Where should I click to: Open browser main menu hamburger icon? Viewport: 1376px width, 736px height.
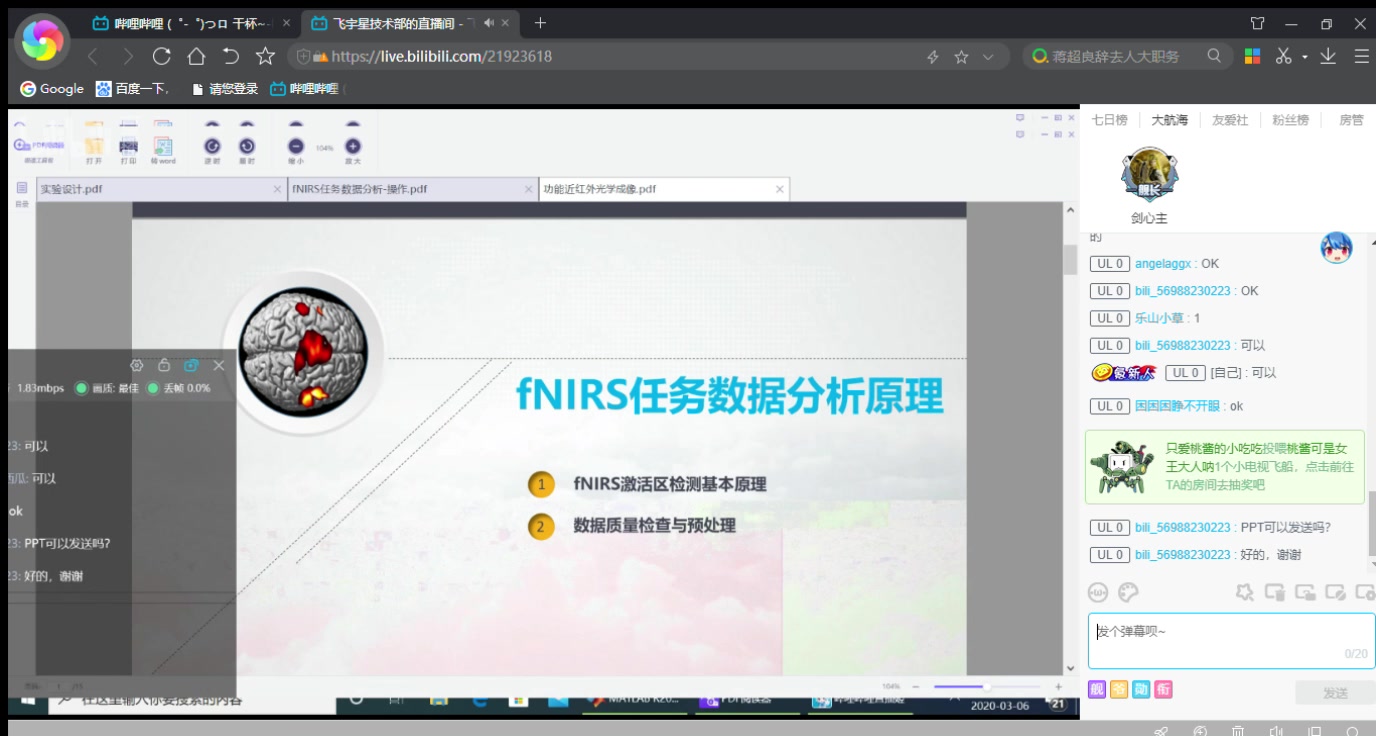[1361, 57]
